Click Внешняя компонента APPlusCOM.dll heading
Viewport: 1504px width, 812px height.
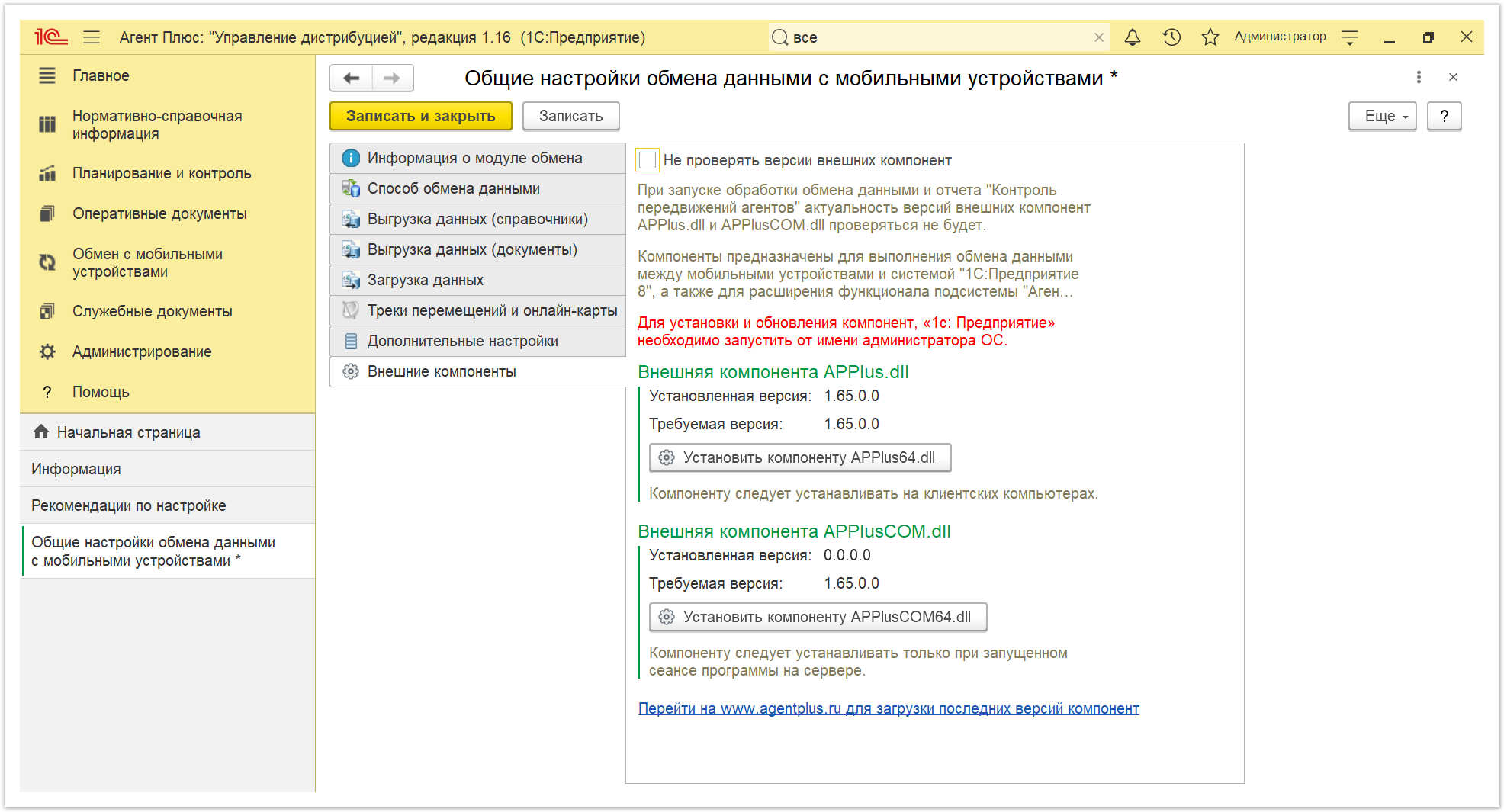794,531
